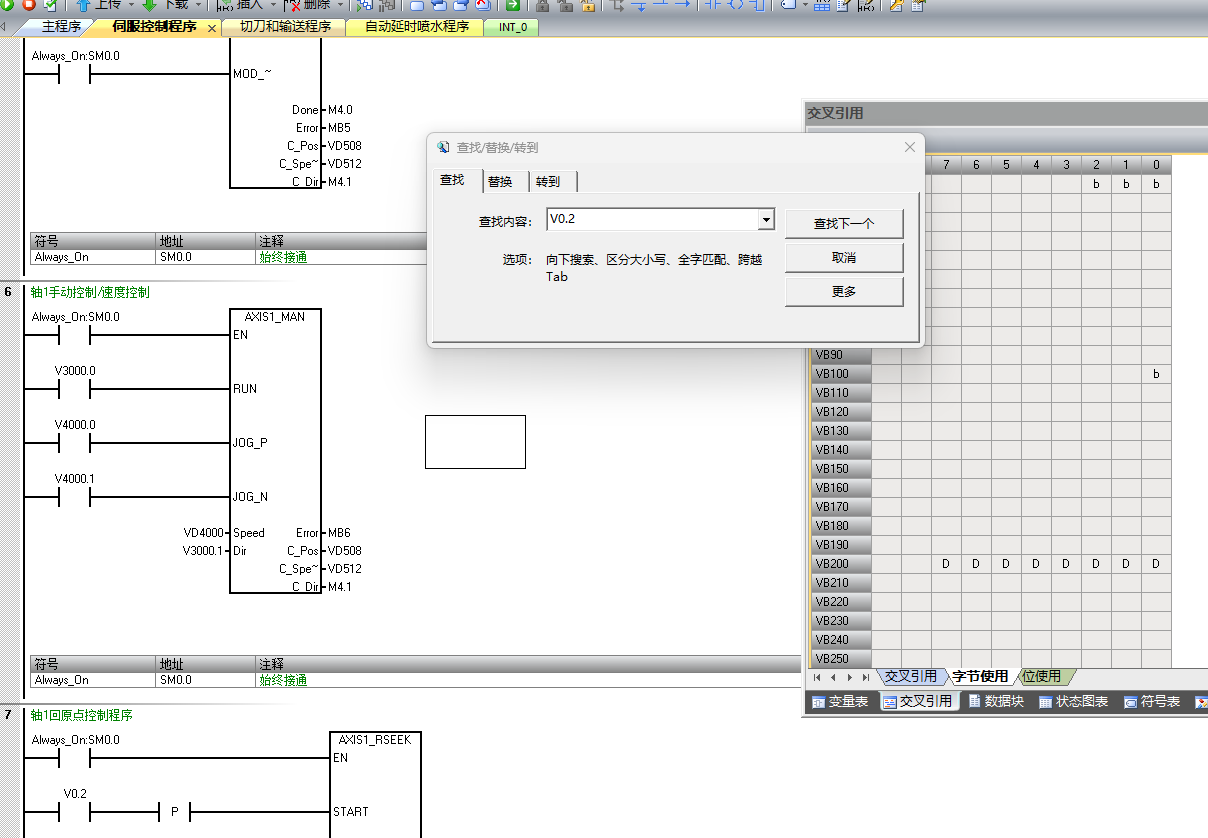Open the 插入 insert dropdown arrow

coord(273,5)
